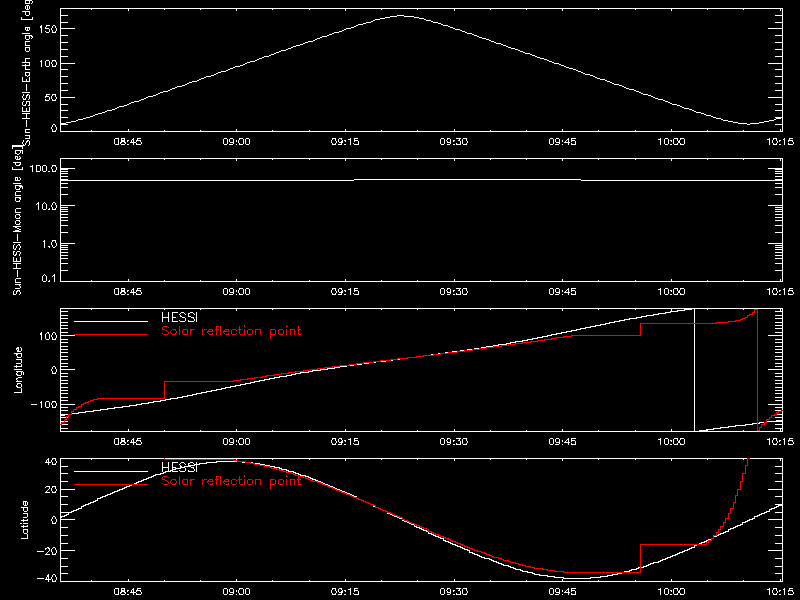Click the red legend line sample in Longitude plot
Viewport: 800px width, 600px height.
pos(111,335)
